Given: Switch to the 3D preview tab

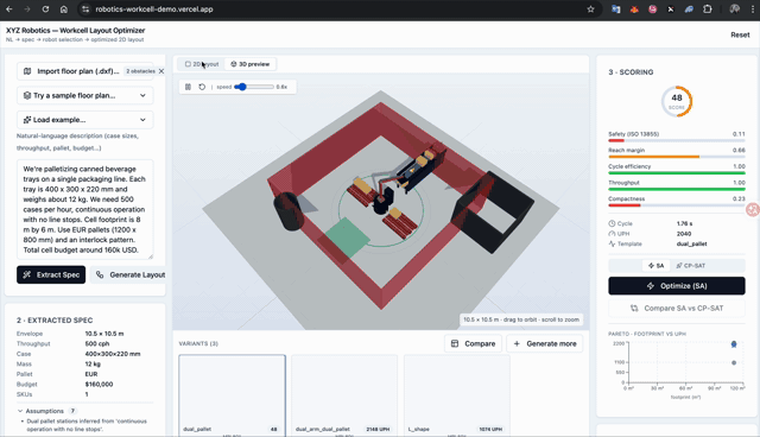Looking at the screenshot, I should (250, 64).
